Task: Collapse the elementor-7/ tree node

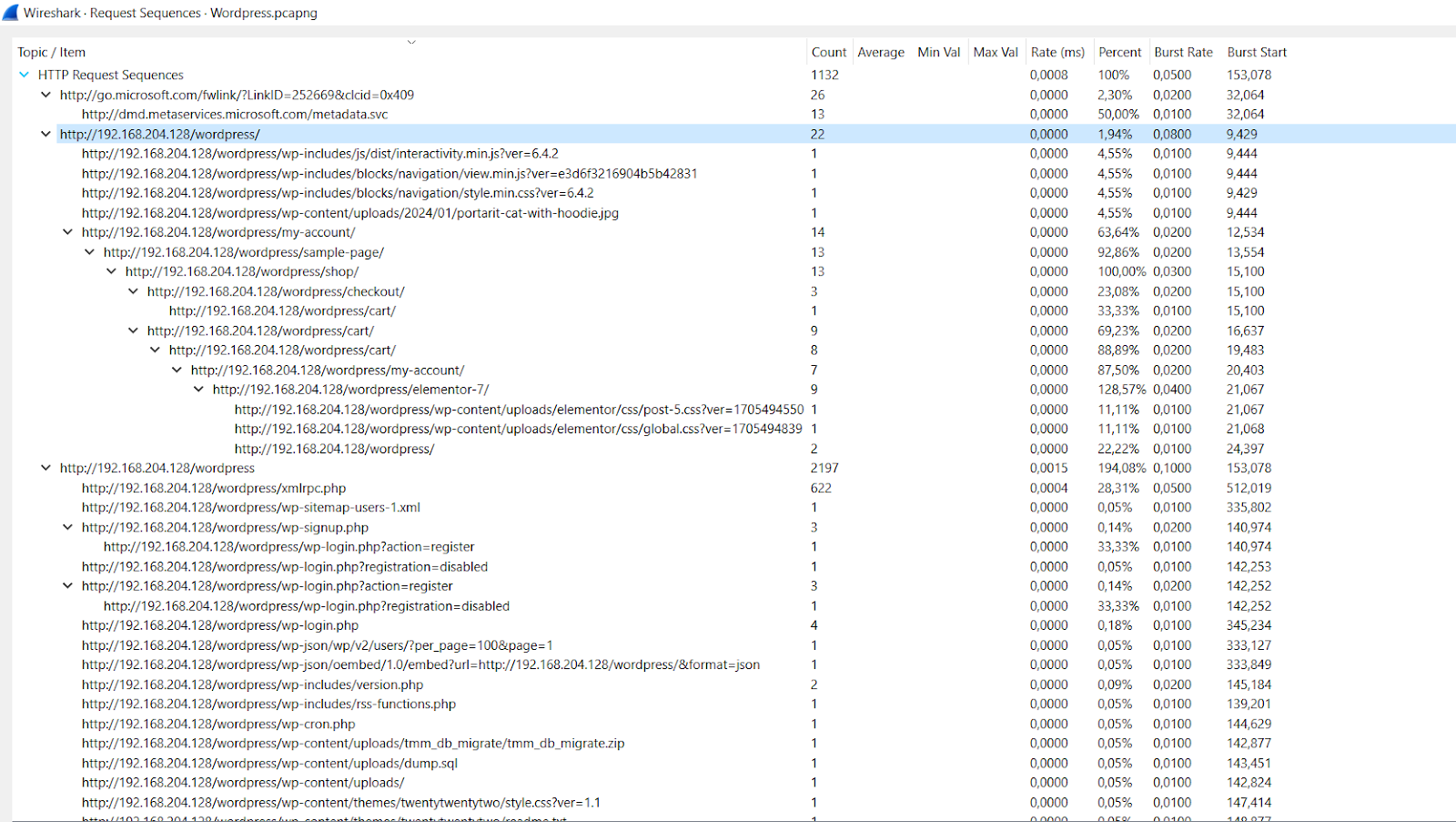Action: point(198,390)
